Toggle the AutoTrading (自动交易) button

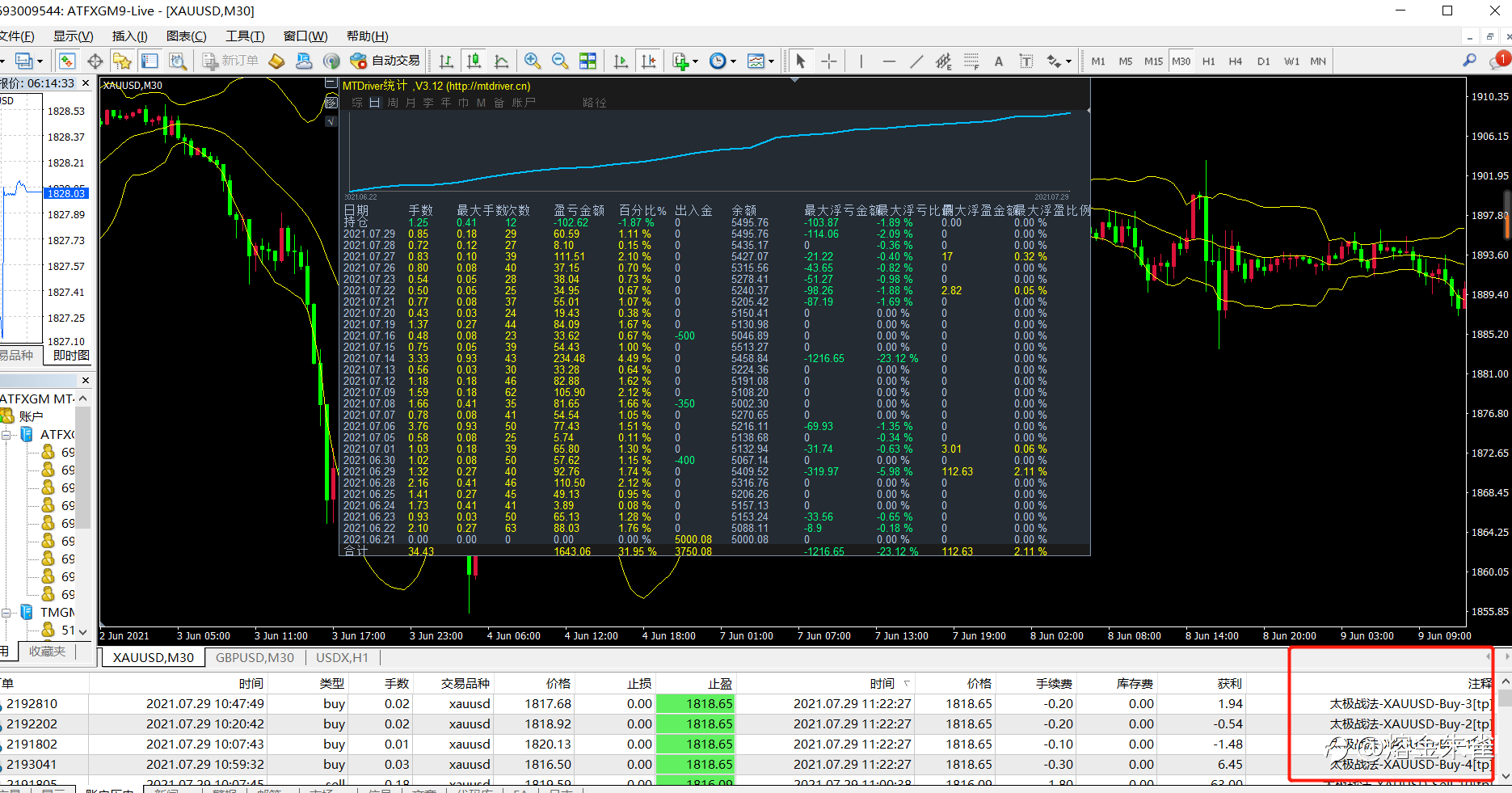click(x=385, y=61)
